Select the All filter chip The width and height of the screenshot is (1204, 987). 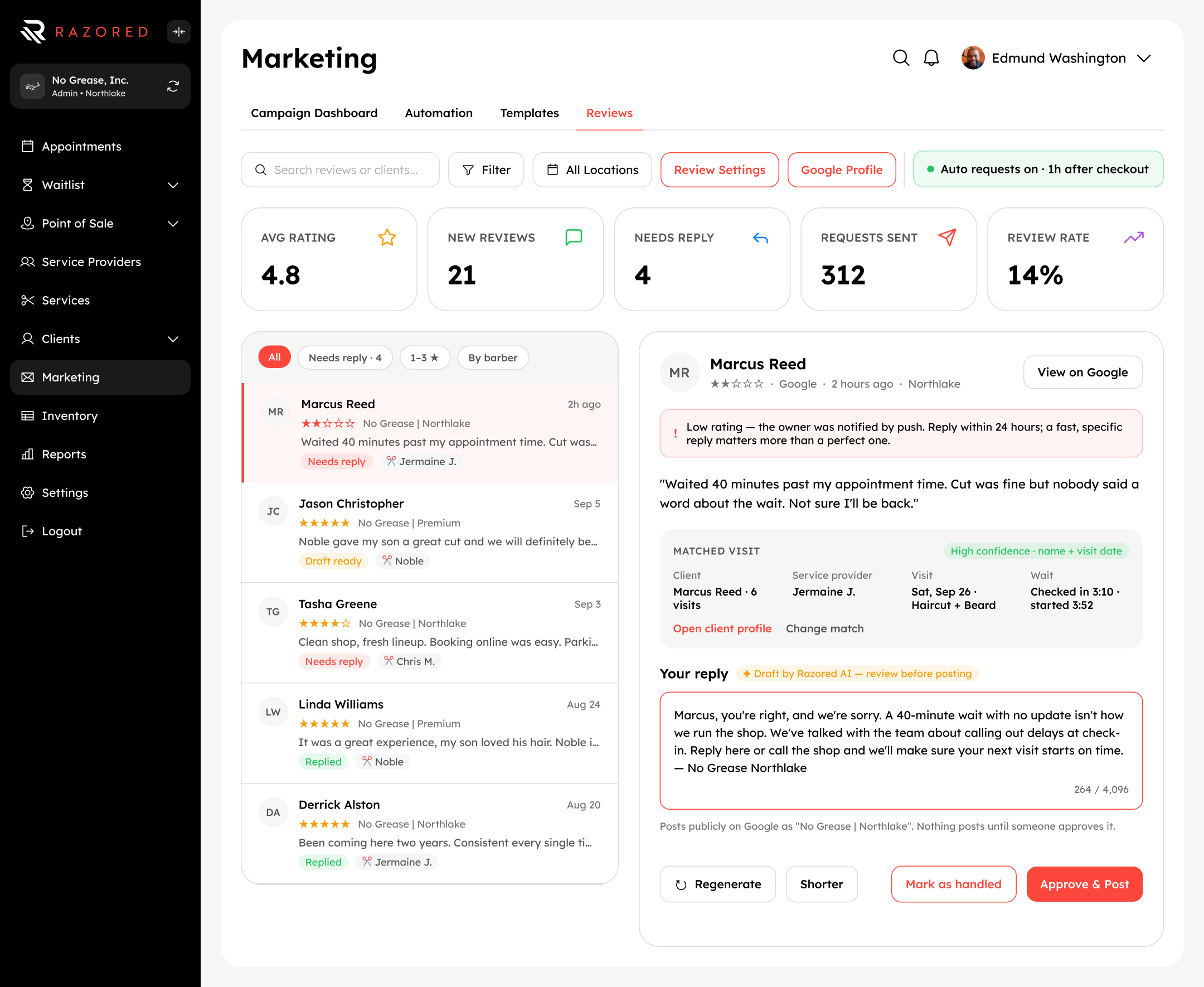click(274, 357)
